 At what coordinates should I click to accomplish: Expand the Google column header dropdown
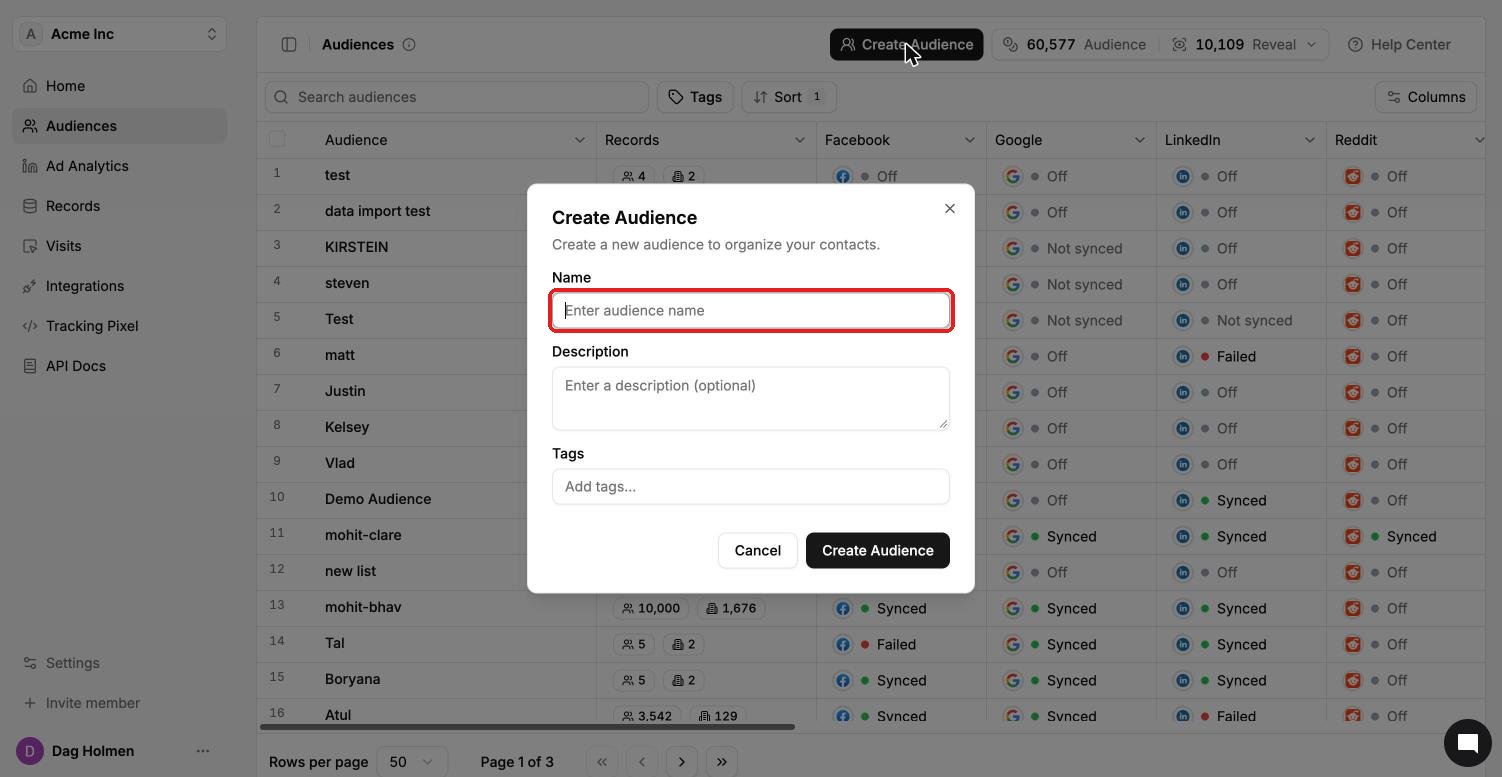coord(1140,140)
